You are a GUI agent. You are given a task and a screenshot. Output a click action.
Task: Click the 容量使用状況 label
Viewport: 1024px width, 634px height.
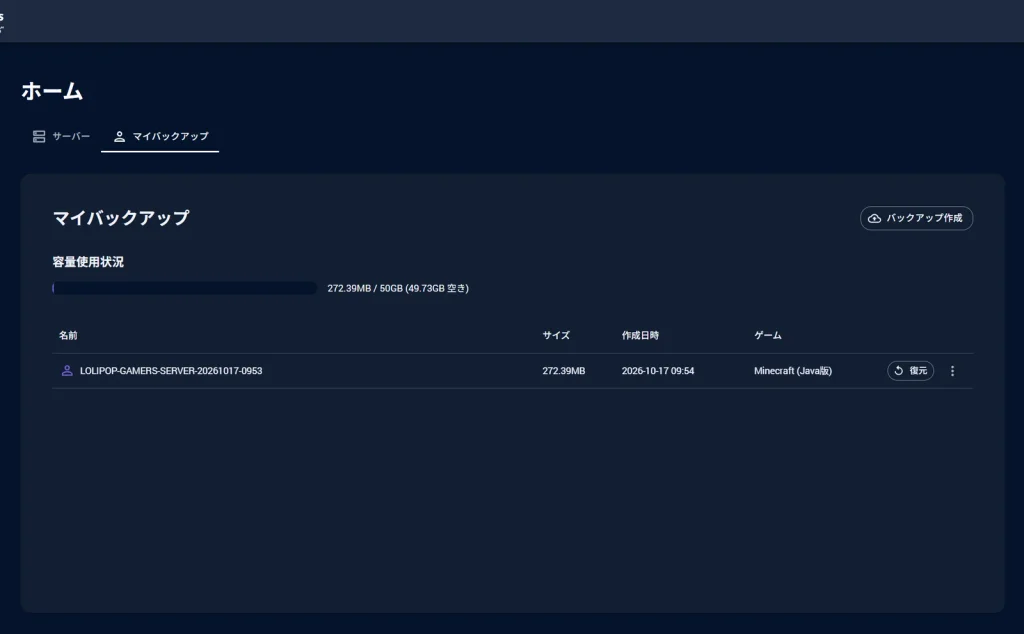pyautogui.click(x=88, y=262)
